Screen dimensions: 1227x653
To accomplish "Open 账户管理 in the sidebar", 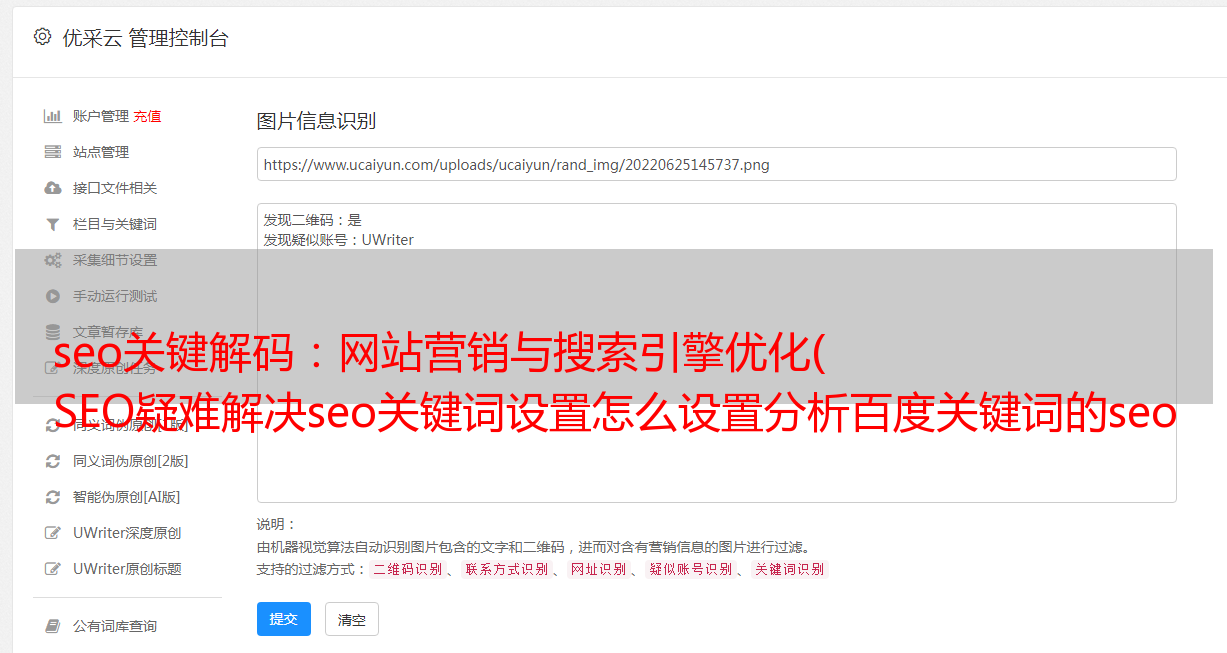I will (x=101, y=116).
